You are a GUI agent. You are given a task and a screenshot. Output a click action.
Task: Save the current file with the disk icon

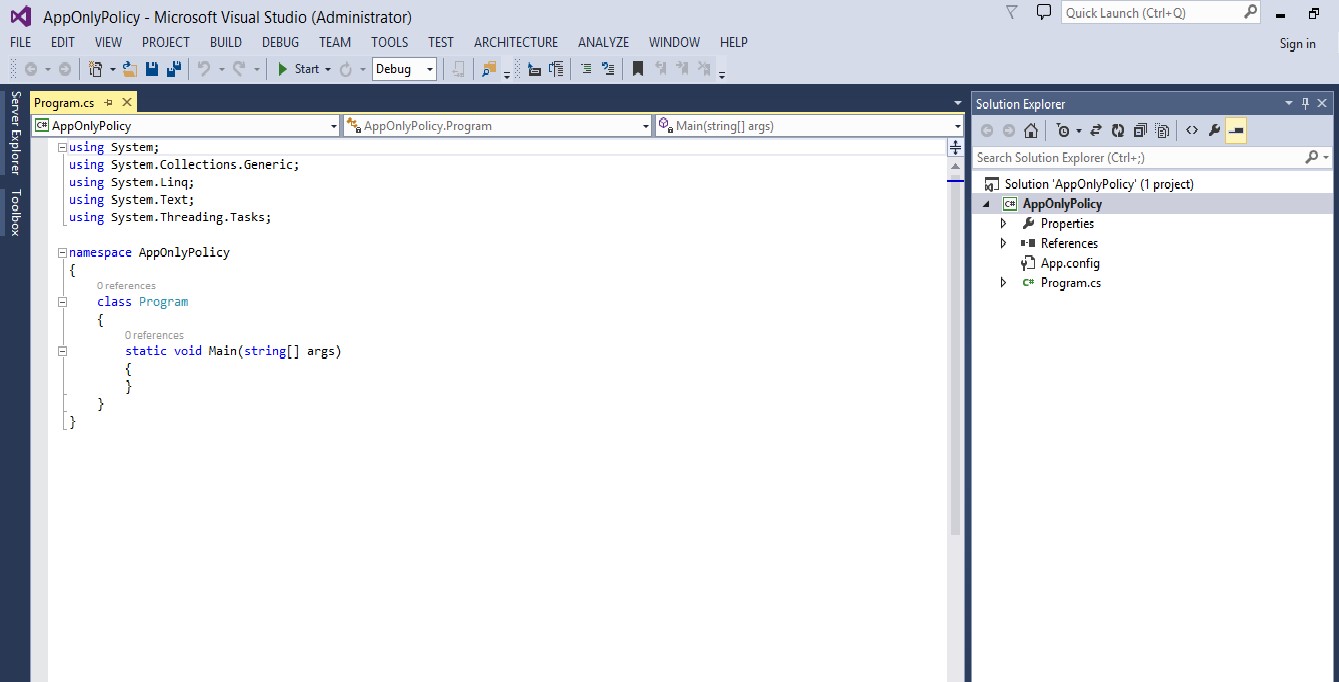152,69
